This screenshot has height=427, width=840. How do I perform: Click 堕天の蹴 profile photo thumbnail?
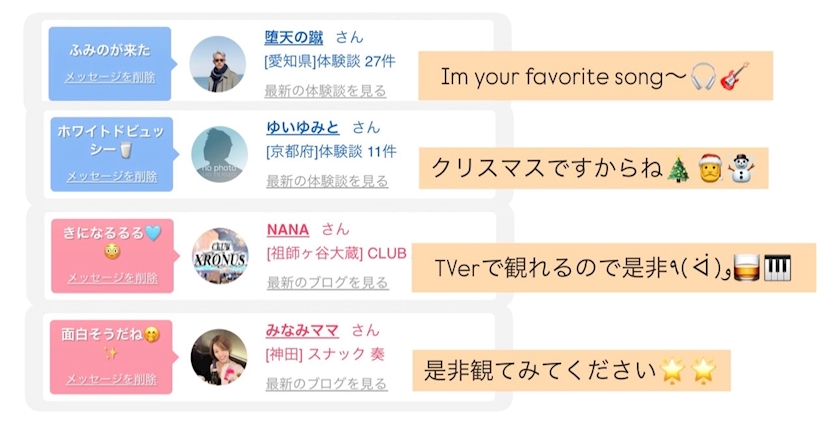[x=217, y=64]
